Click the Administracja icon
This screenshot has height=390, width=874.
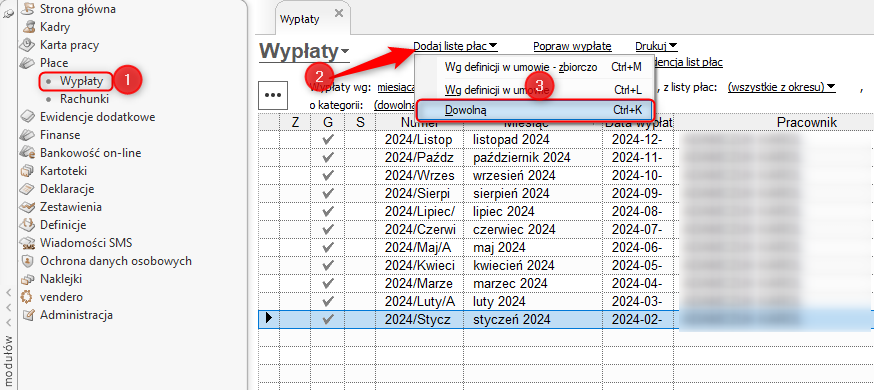(x=27, y=315)
